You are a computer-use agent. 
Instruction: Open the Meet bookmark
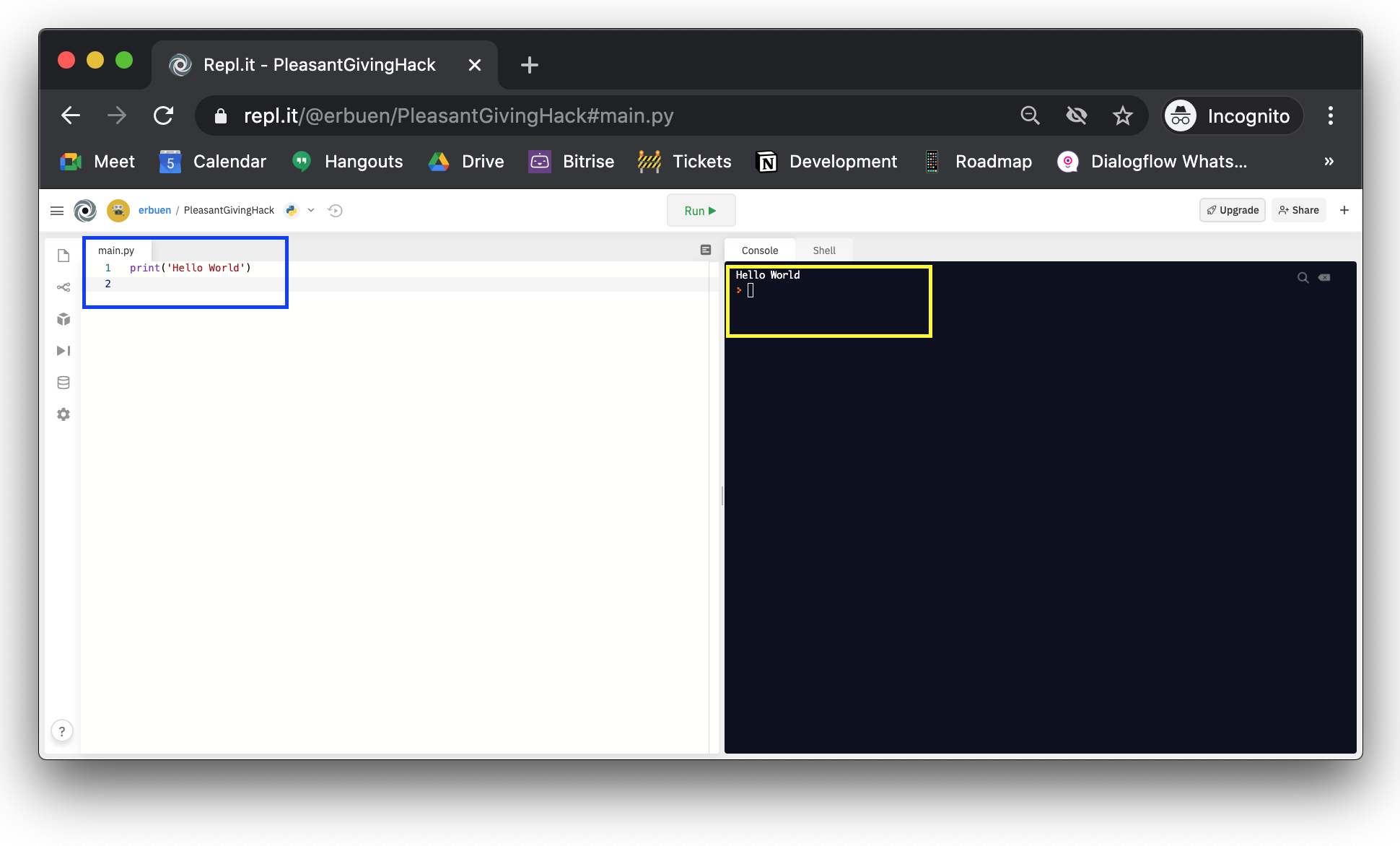click(97, 162)
